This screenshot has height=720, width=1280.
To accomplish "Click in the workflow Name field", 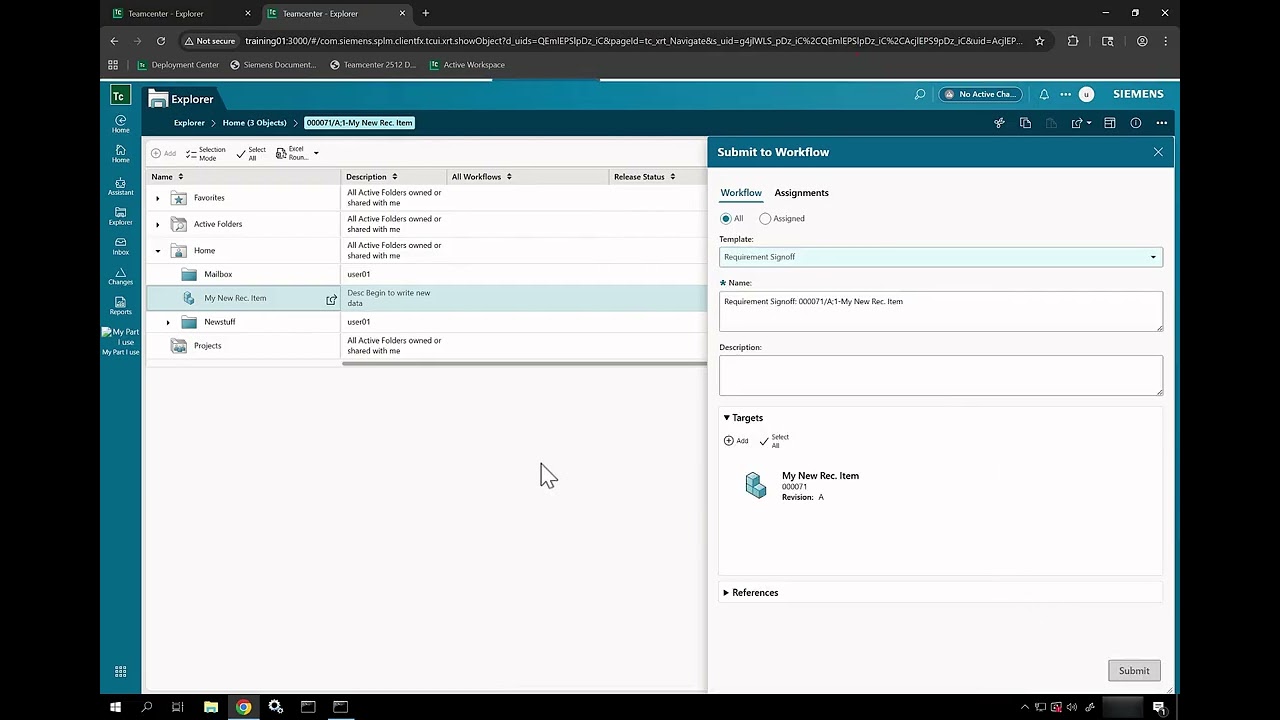I will click(941, 311).
